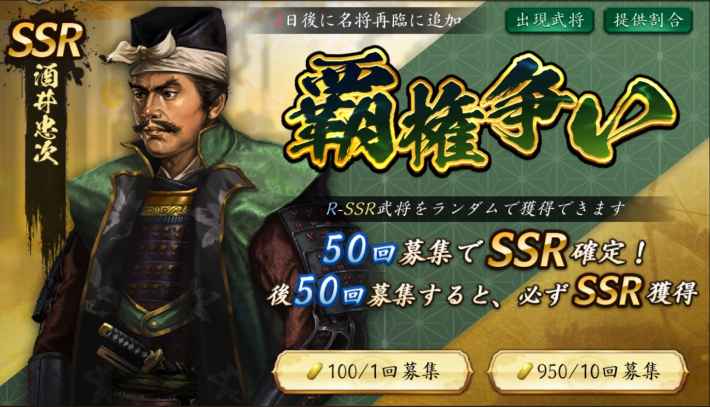Image resolution: width=710 pixels, height=407 pixels.
Task: Recruit once with 100/1回募集
Action: (372, 372)
